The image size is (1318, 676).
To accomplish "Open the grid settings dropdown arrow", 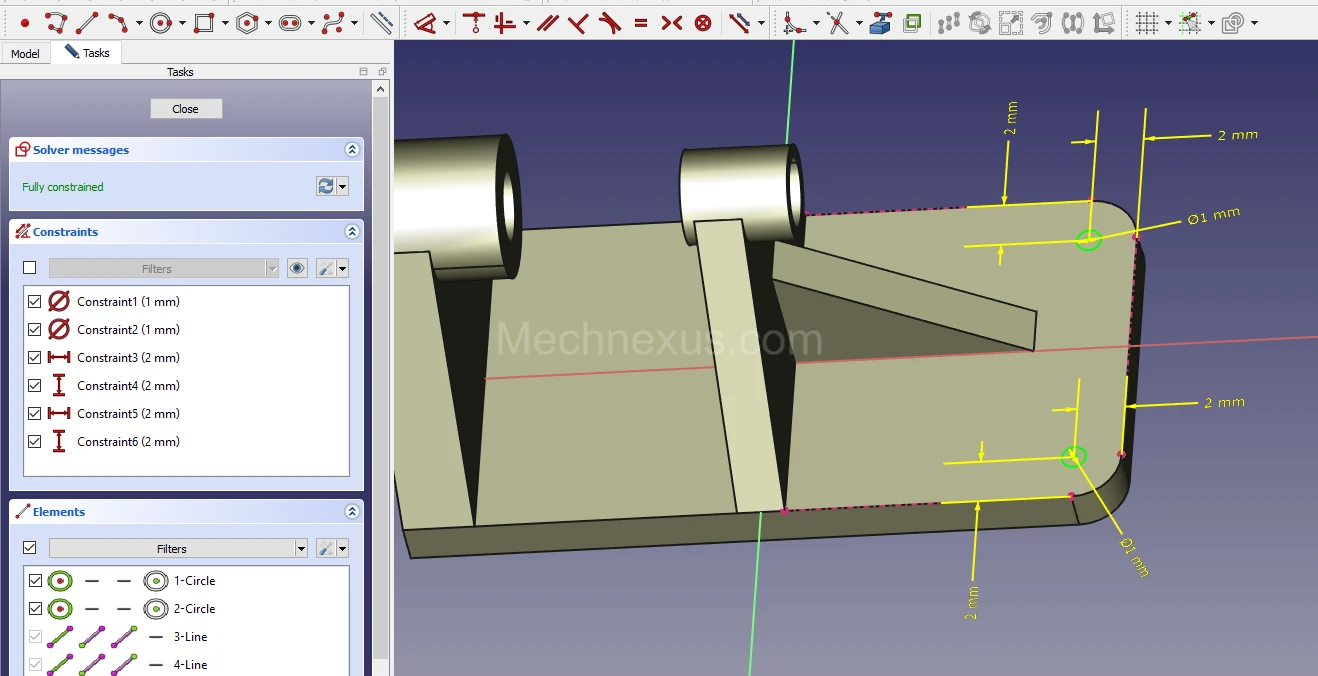I will tap(1167, 22).
